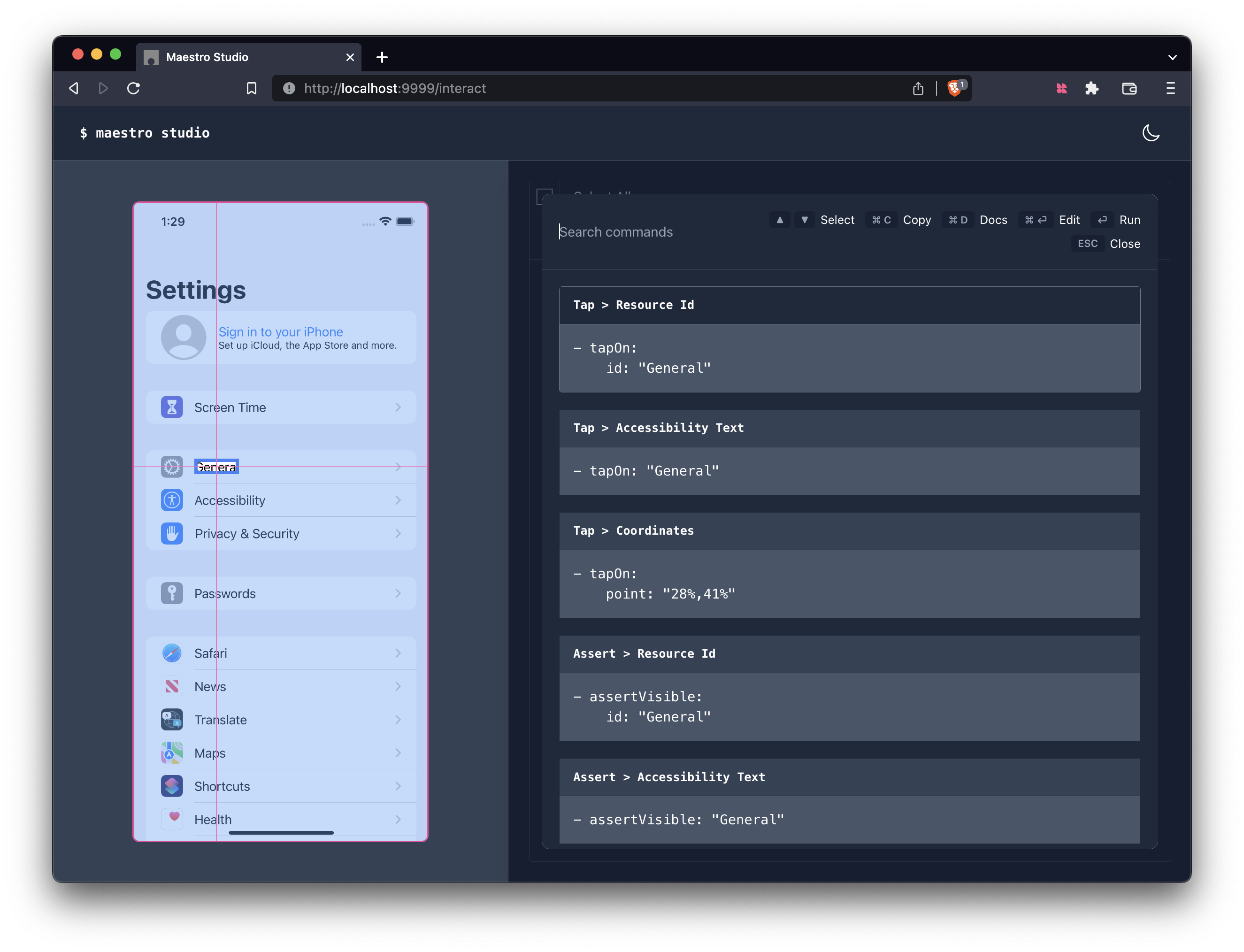Click the Health heart icon

pos(172,819)
